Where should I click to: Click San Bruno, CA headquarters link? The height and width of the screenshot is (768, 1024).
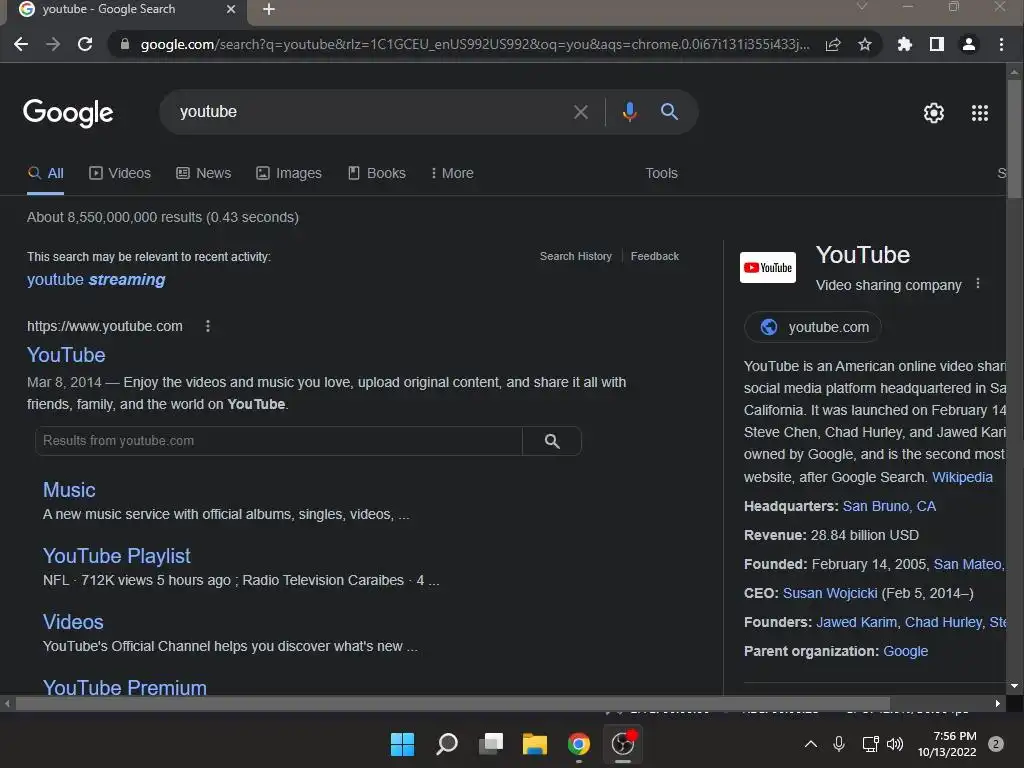889,506
